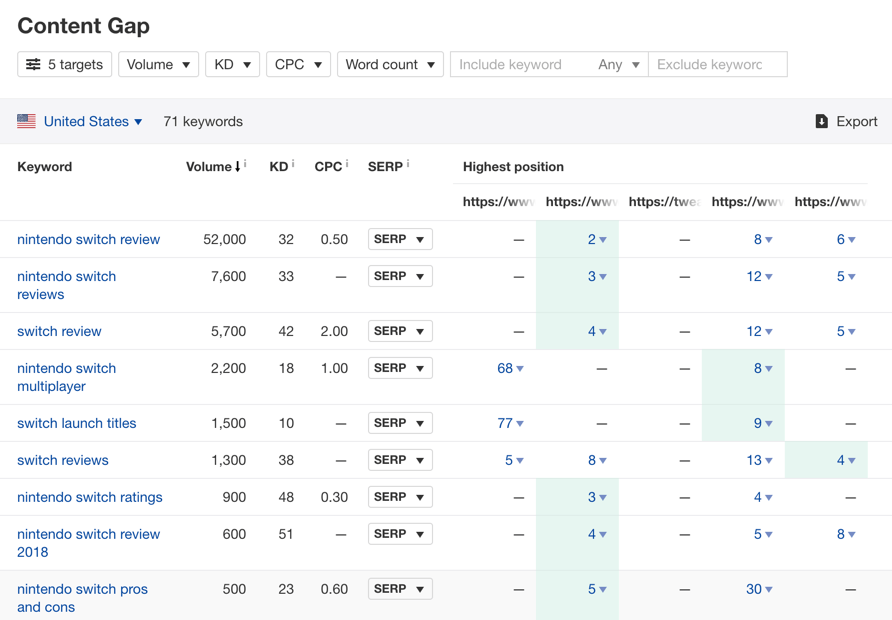Sort by the KD column header
The height and width of the screenshot is (620, 892).
(279, 167)
